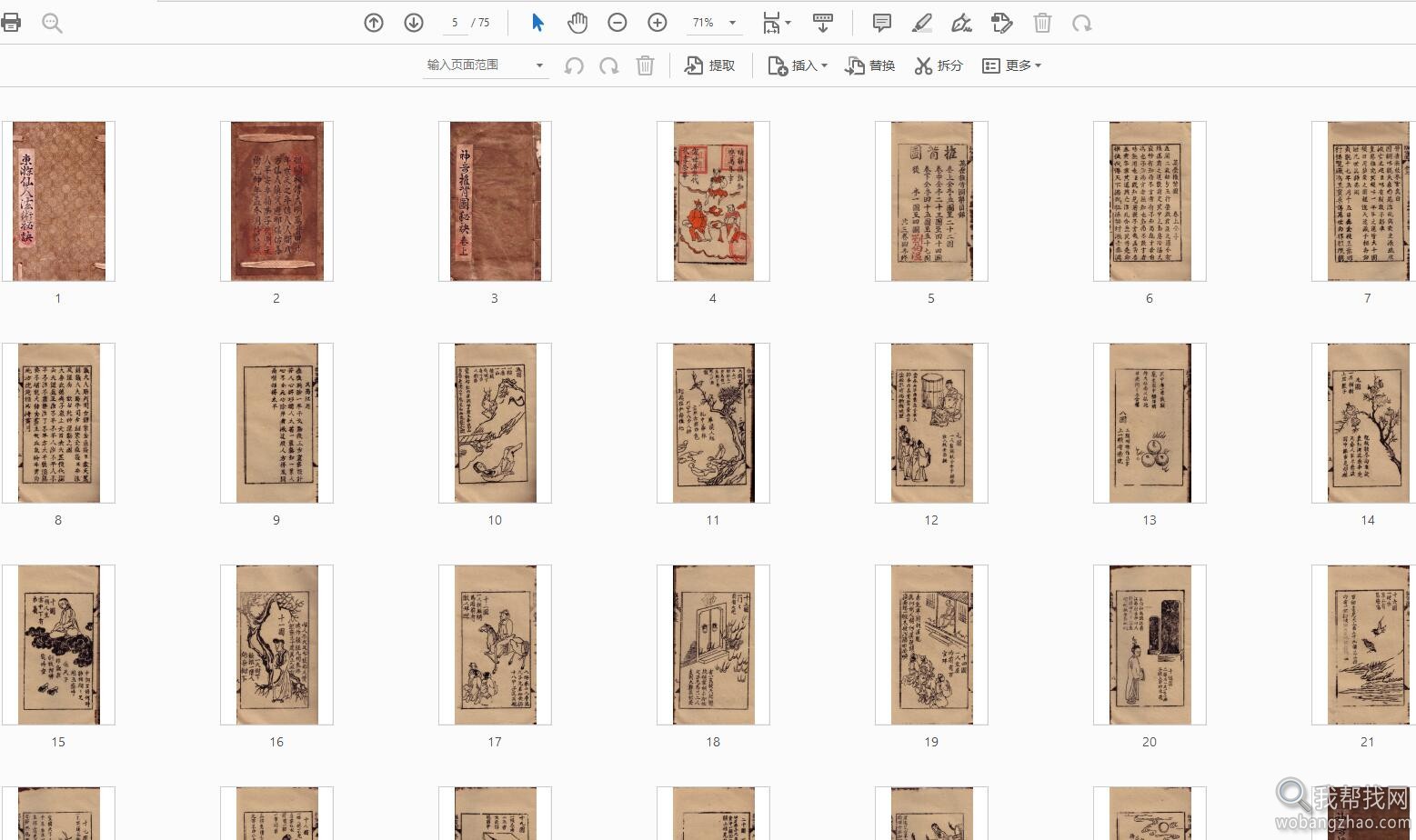Select page 18 thumbnail
Viewport: 1416px width, 840px height.
tap(713, 645)
